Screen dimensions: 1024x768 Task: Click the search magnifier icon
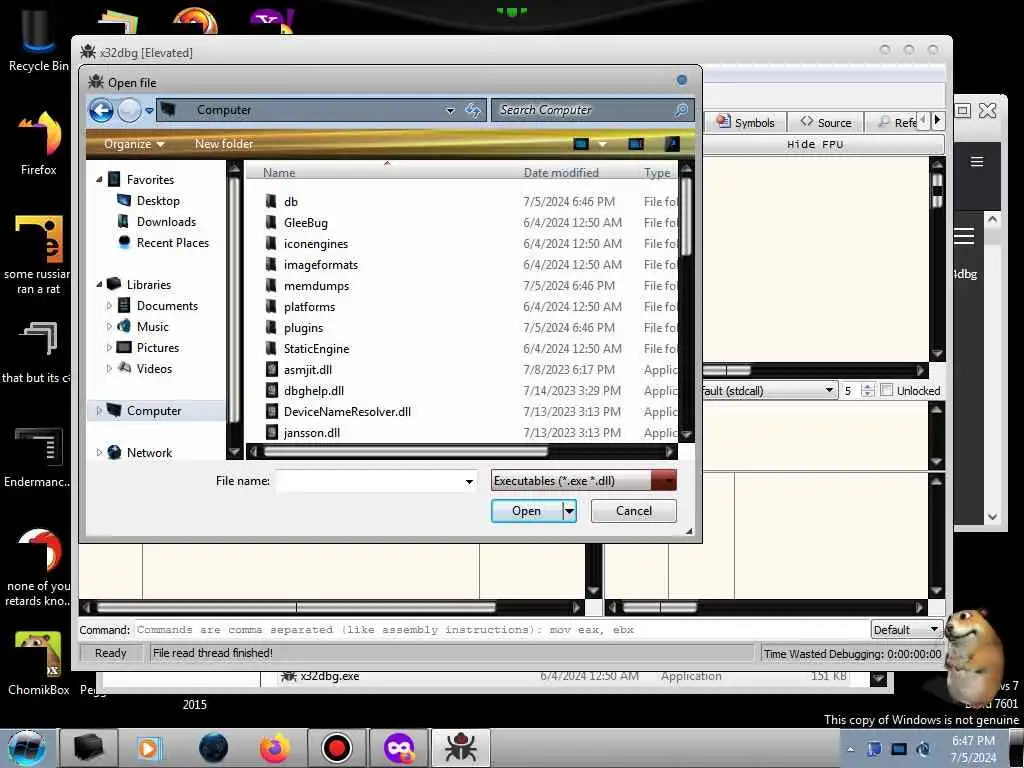point(681,110)
